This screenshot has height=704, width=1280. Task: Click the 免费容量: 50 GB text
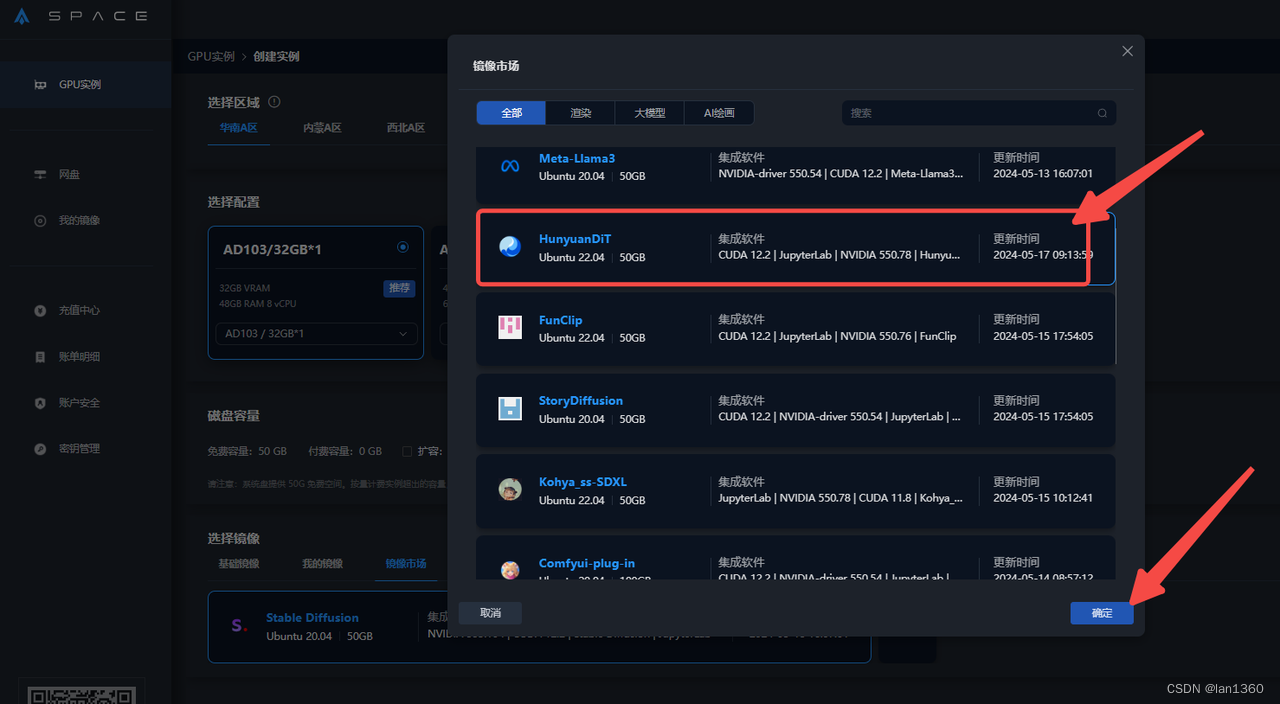pos(247,452)
